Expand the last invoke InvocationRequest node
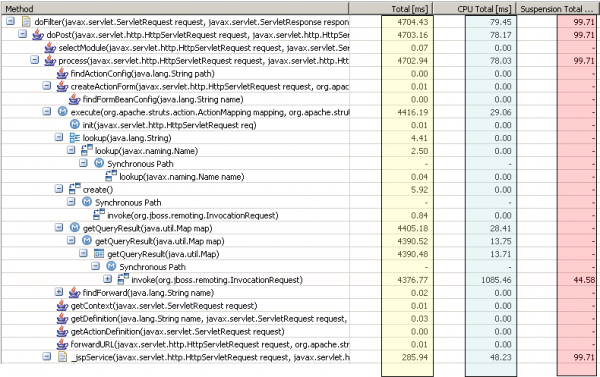The width and height of the screenshot is (600, 377). tap(108, 279)
